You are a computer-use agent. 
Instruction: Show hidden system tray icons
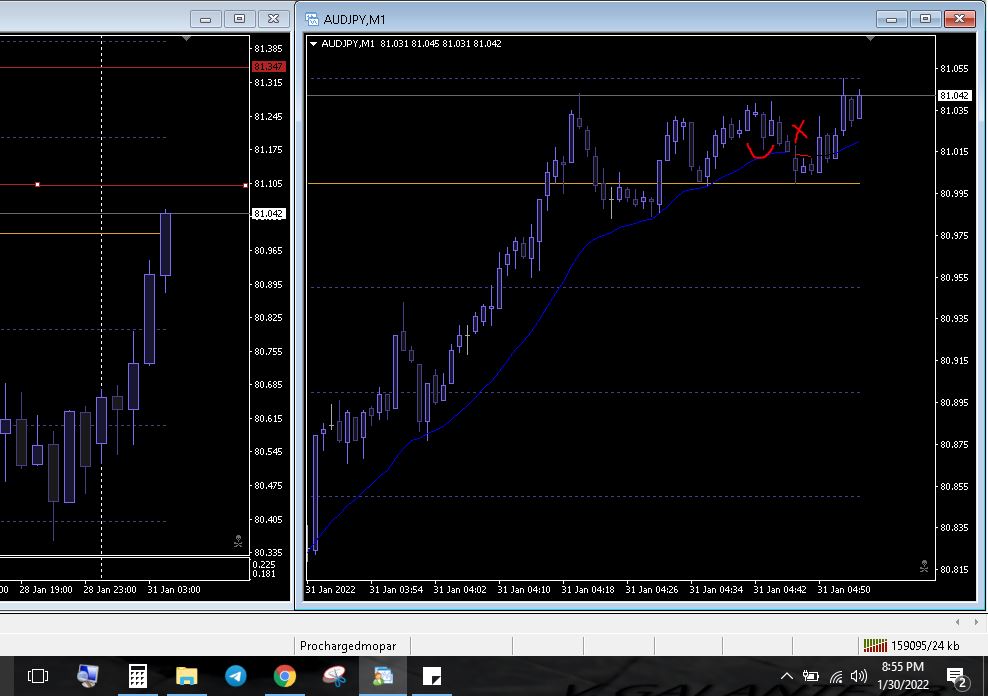coord(787,677)
